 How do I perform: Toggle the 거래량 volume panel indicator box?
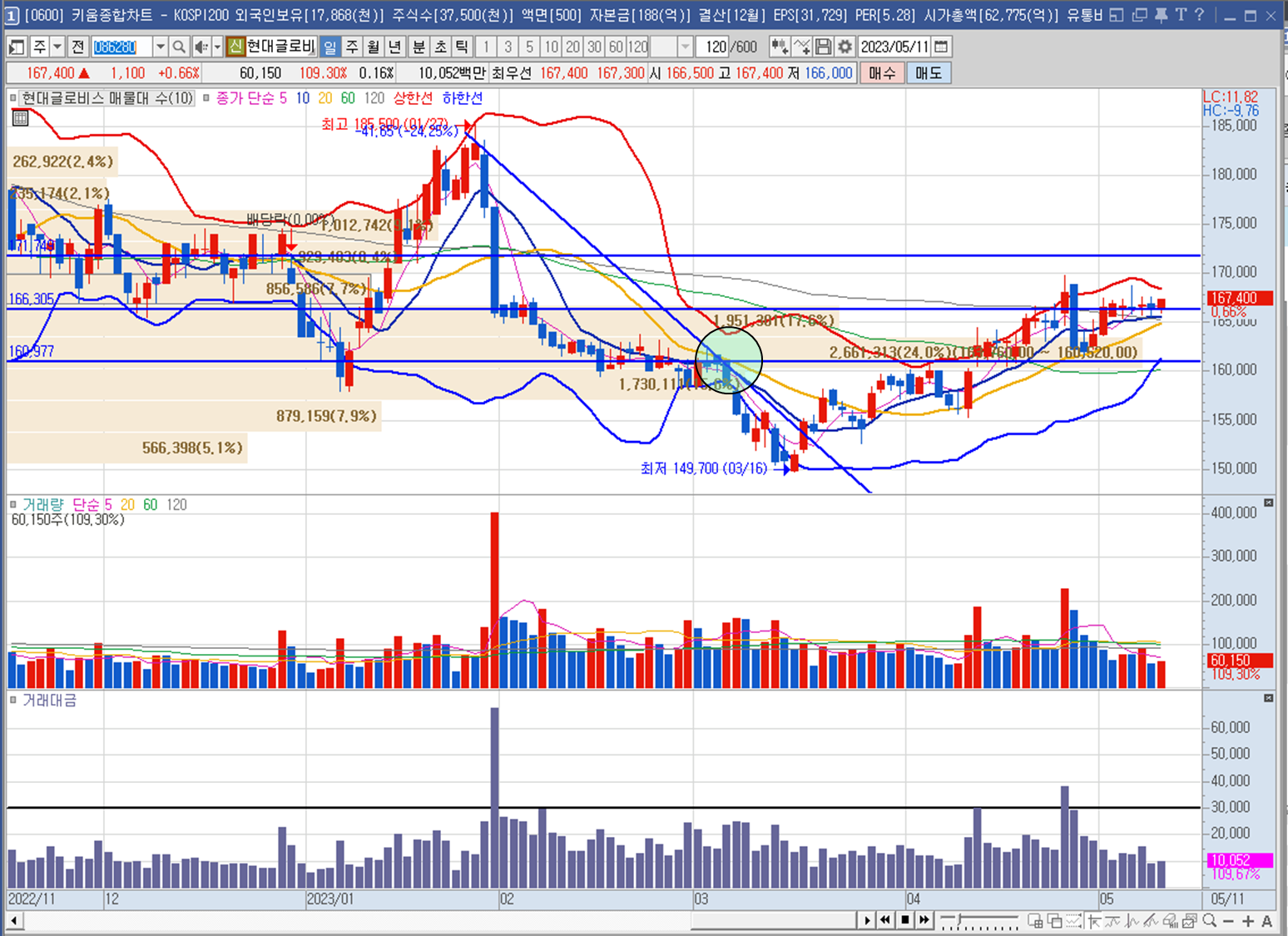13,505
